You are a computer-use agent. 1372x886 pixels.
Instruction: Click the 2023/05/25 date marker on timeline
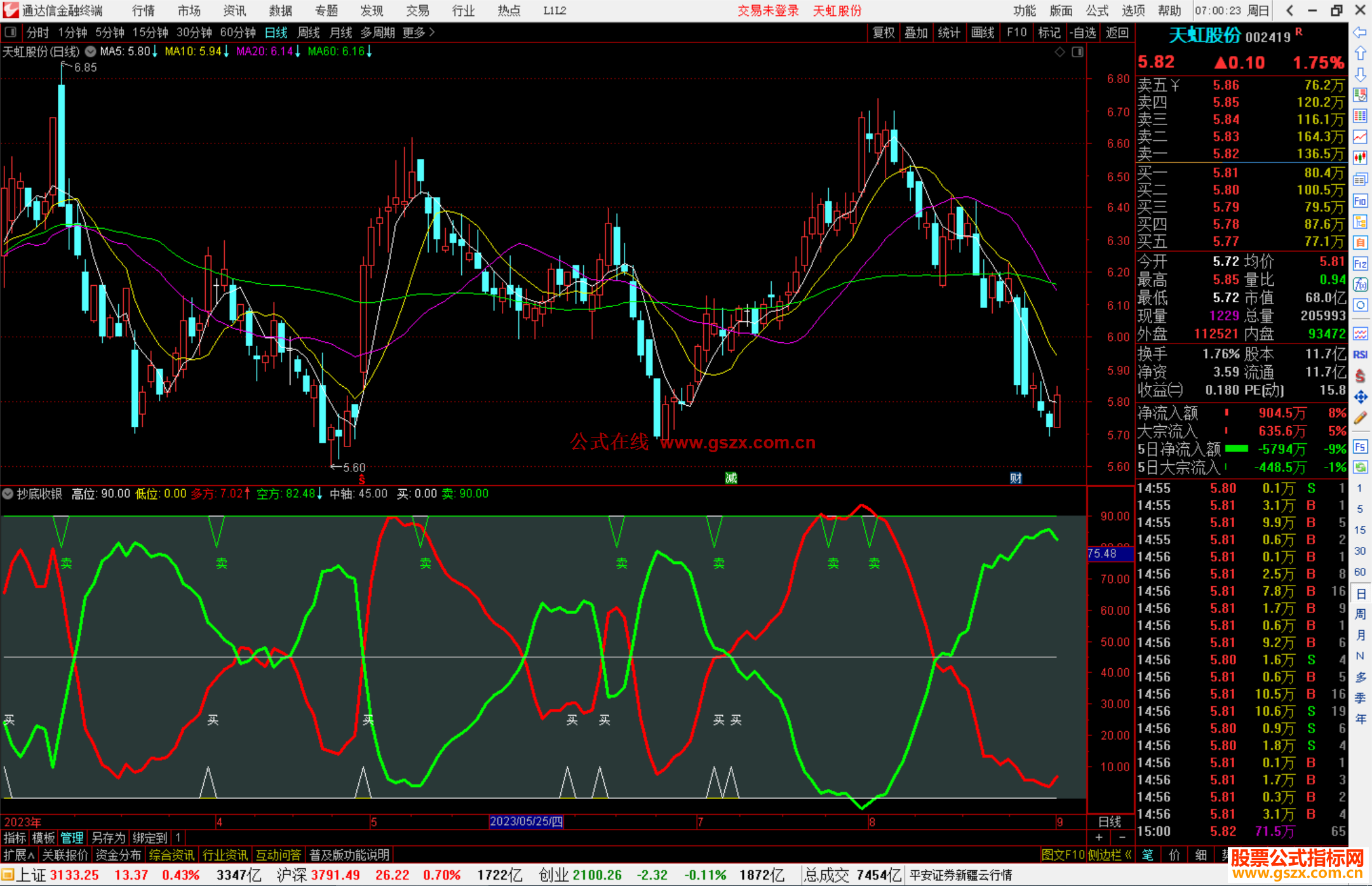click(x=526, y=821)
